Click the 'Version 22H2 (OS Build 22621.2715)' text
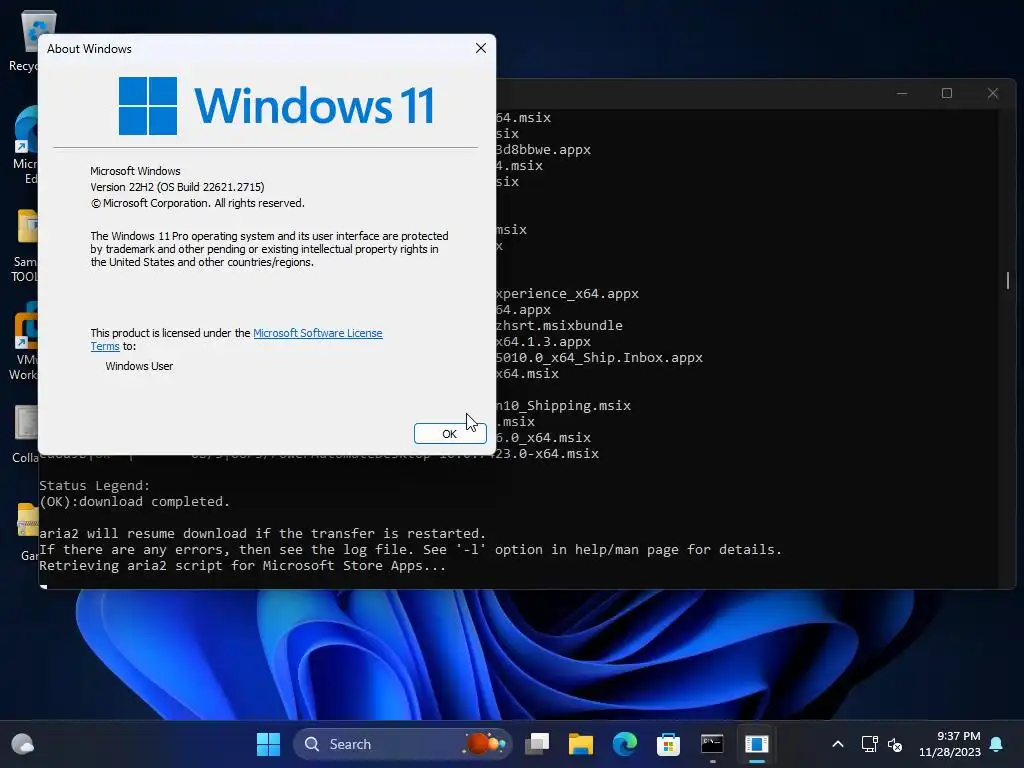Image resolution: width=1024 pixels, height=768 pixels. 177,187
